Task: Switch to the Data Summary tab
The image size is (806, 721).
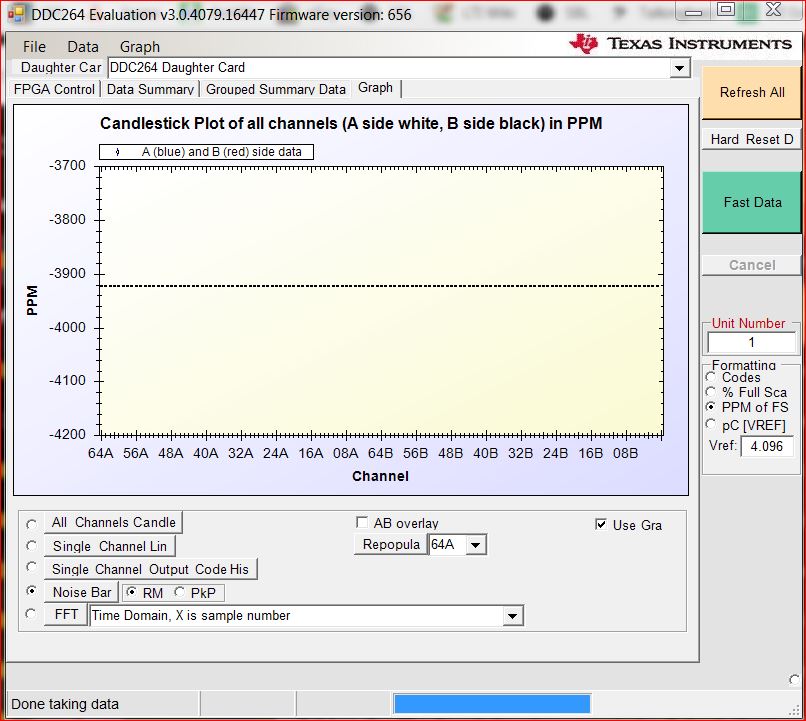Action: tap(150, 89)
